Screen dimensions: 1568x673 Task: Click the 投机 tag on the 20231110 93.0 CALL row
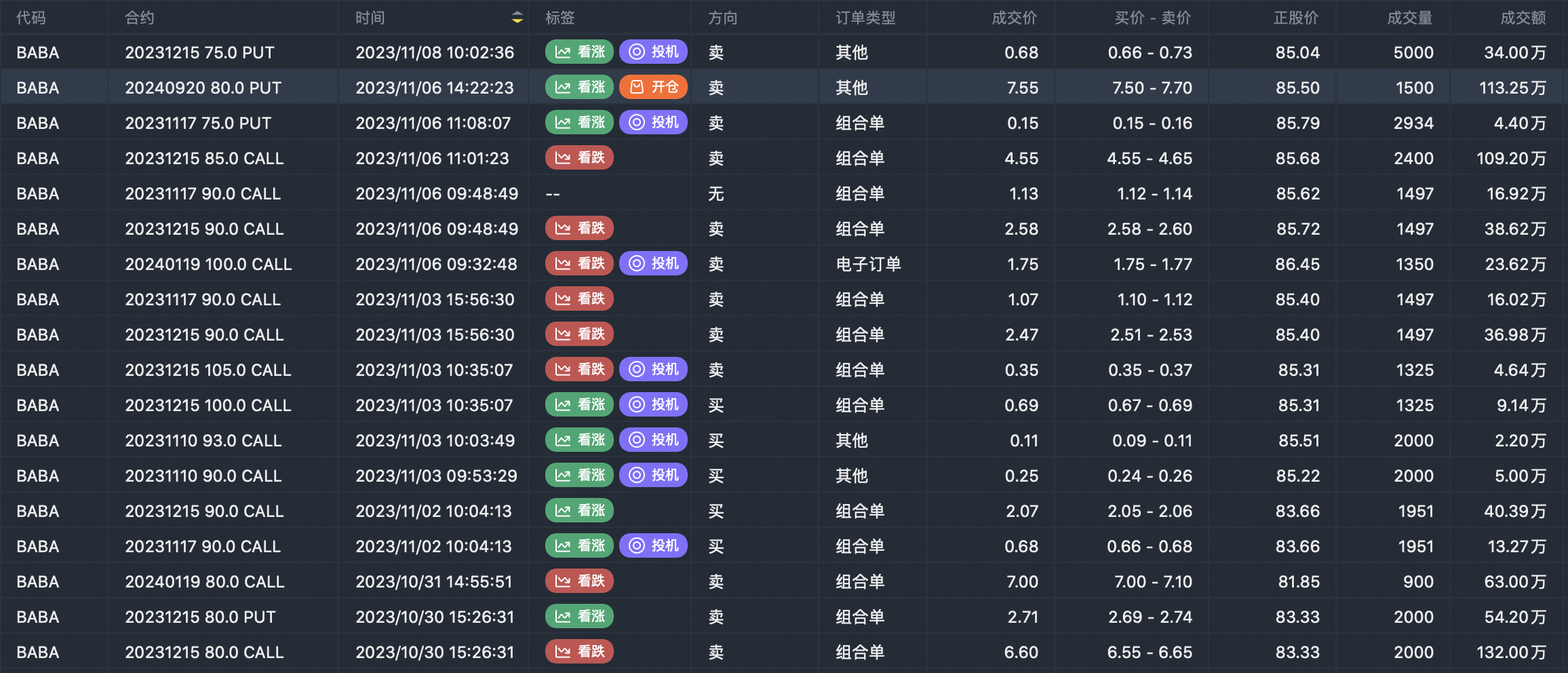tap(653, 440)
